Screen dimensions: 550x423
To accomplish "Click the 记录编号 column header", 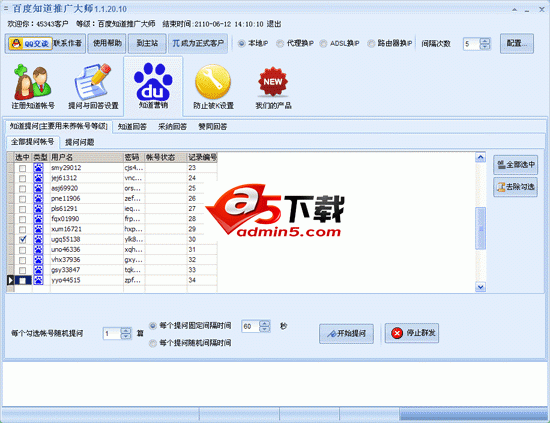I will pos(202,157).
